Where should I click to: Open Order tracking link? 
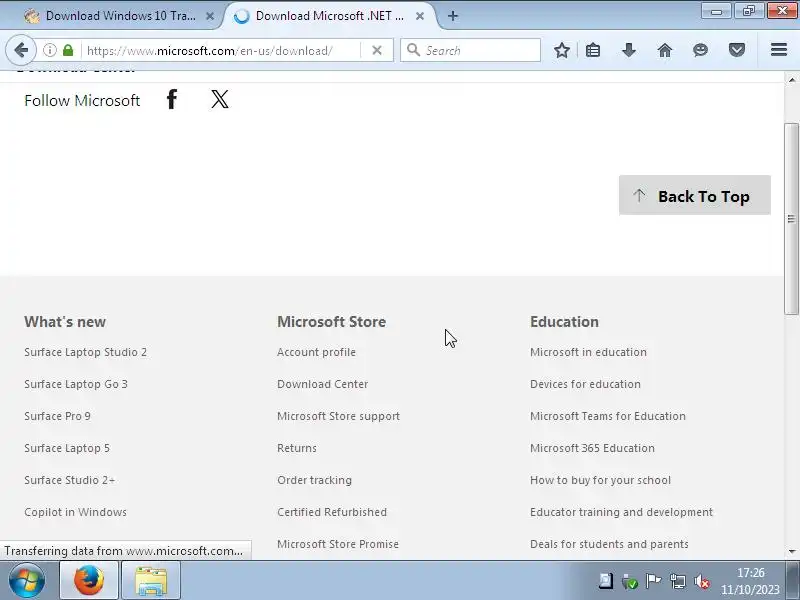tap(314, 480)
